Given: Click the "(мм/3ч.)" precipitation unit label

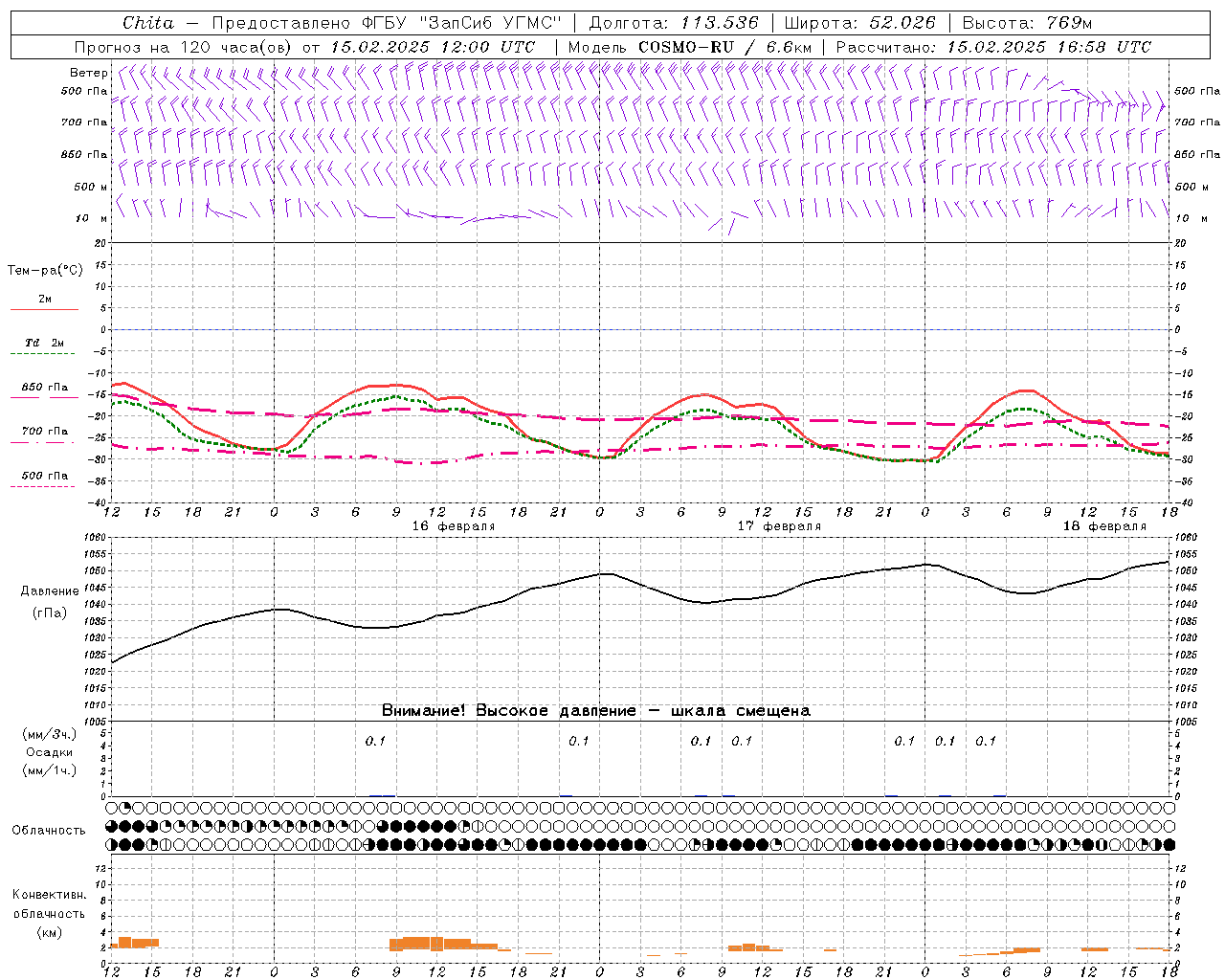Looking at the screenshot, I should pos(50,734).
